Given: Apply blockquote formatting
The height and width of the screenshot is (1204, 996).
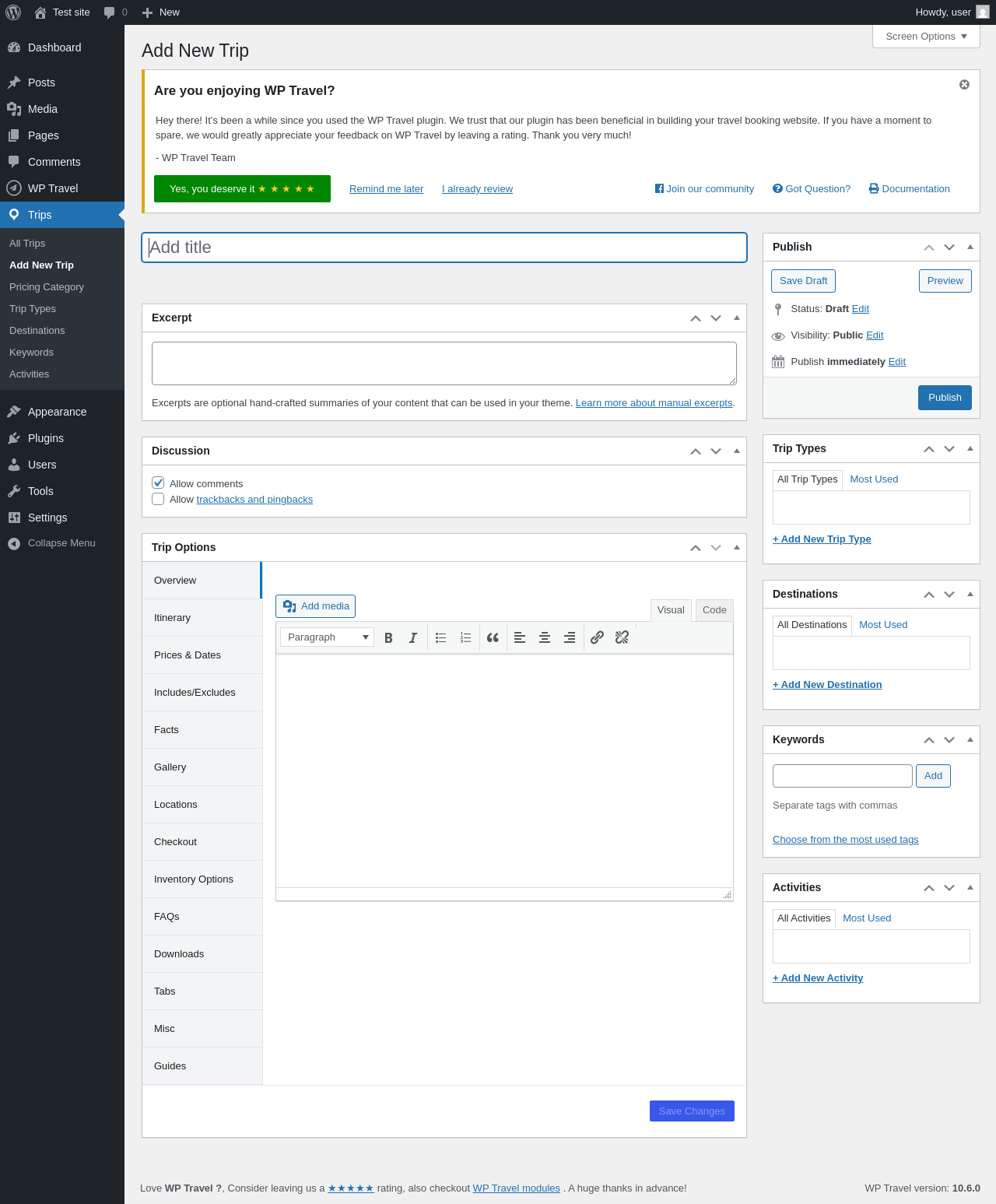Looking at the screenshot, I should 493,637.
